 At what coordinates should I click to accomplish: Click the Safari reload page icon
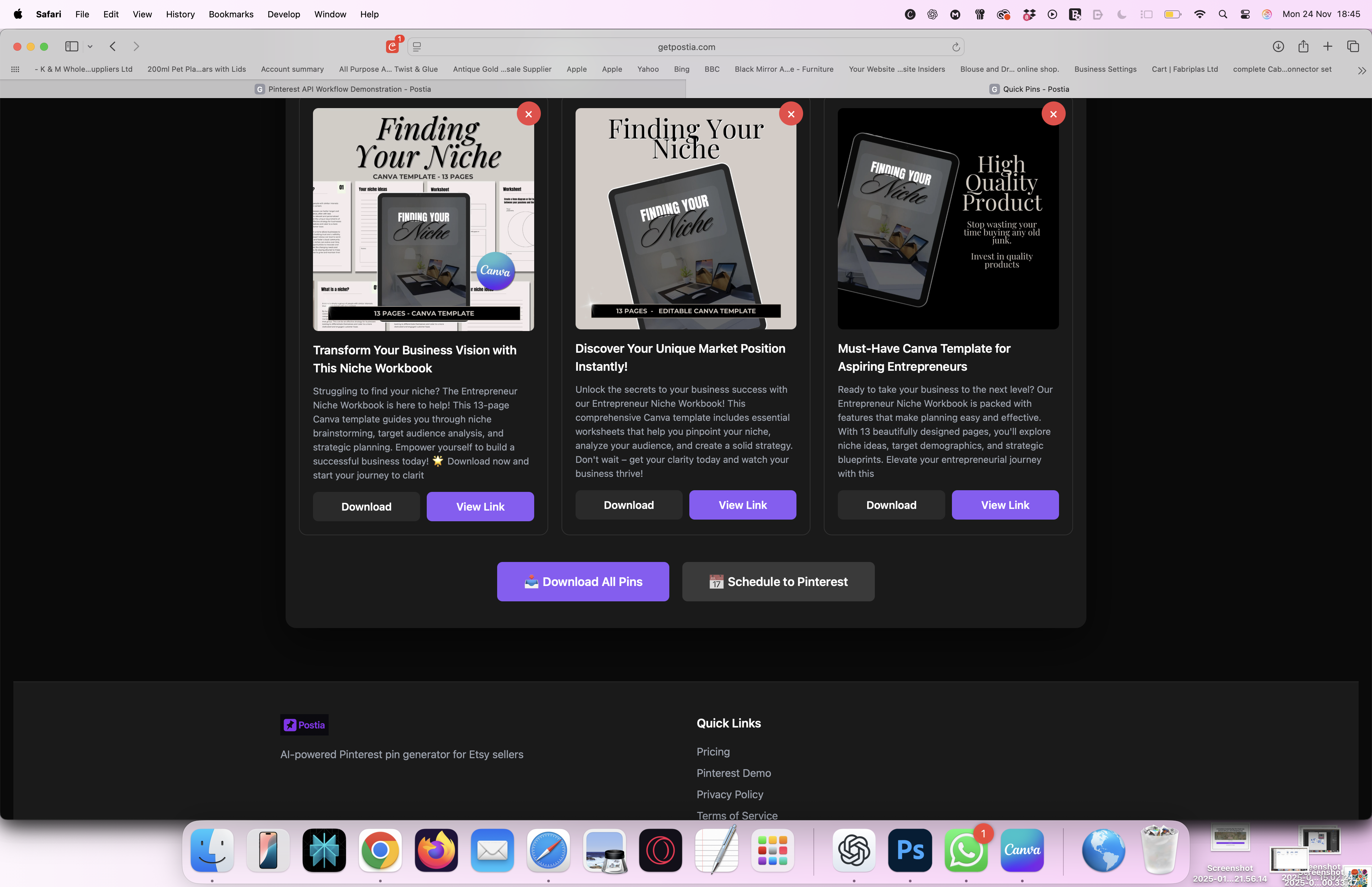coord(956,47)
